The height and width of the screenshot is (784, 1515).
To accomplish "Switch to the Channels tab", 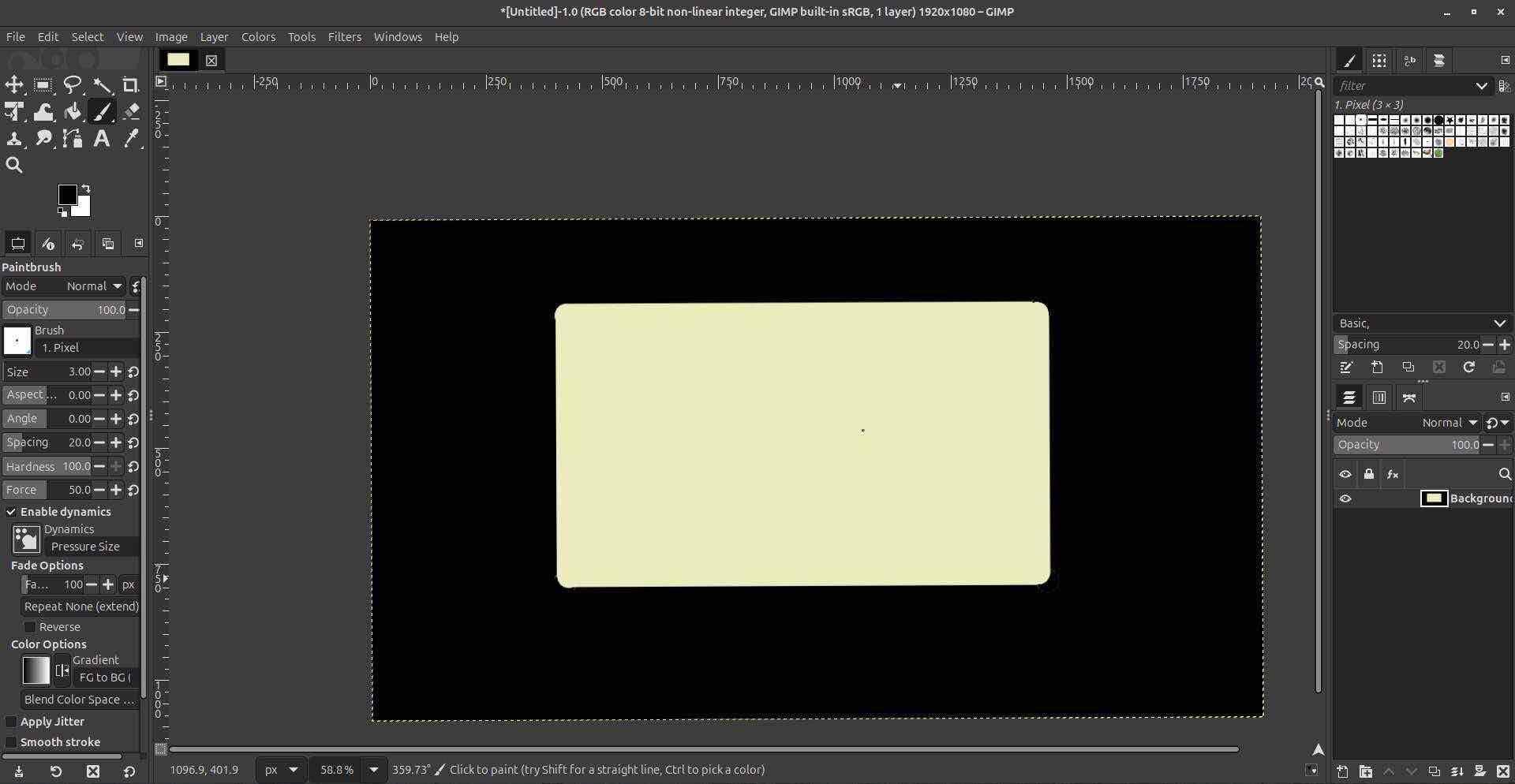I will click(x=1379, y=398).
